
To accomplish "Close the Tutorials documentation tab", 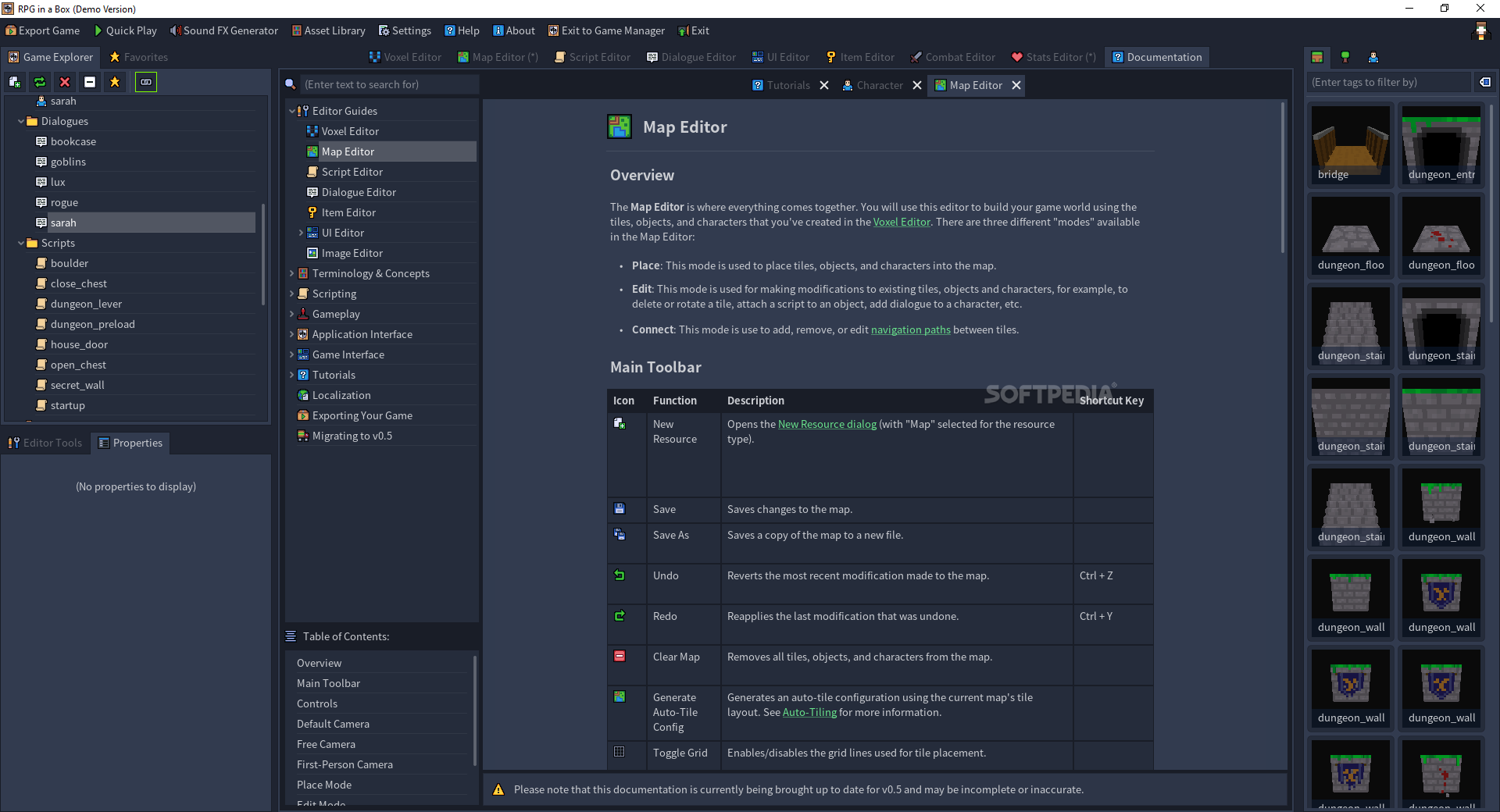I will 824,85.
